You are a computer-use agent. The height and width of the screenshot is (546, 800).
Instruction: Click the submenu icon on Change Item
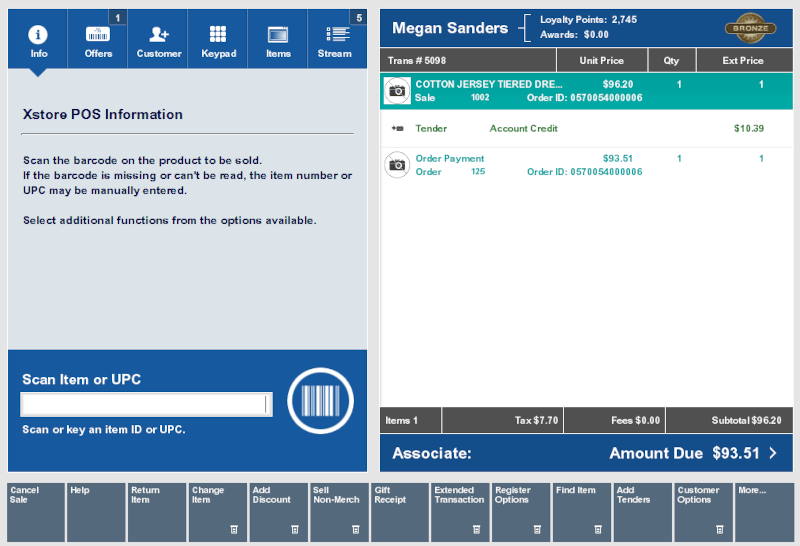click(x=234, y=530)
